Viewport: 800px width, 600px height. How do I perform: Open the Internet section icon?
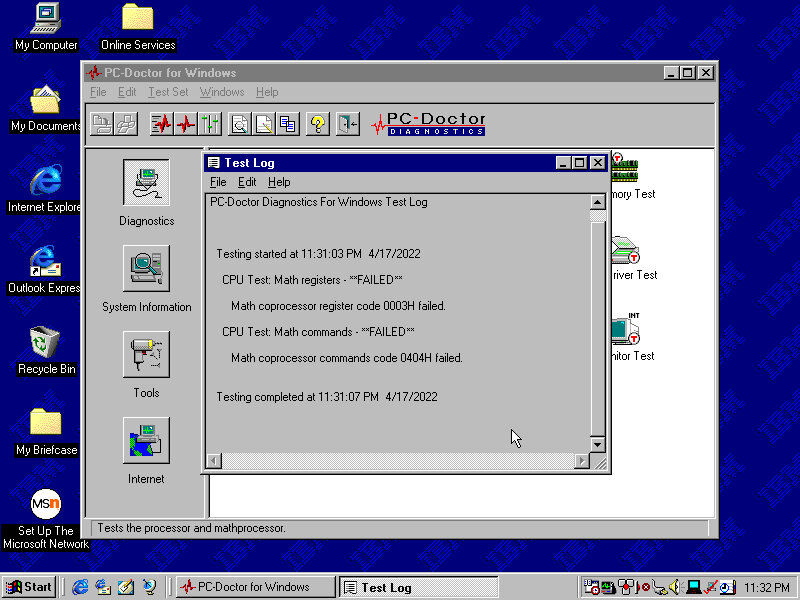pos(146,441)
